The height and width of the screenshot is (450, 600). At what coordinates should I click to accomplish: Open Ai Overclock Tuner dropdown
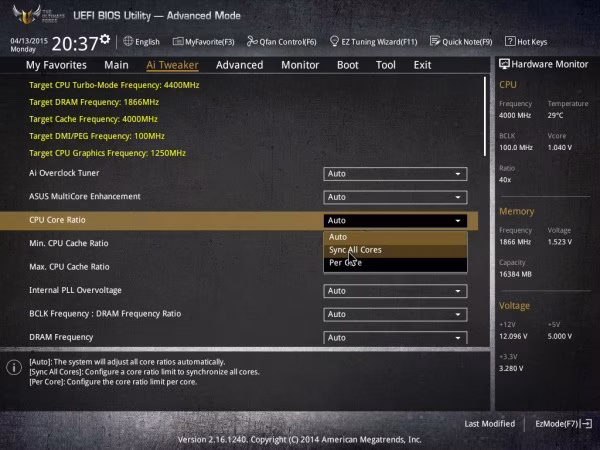tap(395, 174)
